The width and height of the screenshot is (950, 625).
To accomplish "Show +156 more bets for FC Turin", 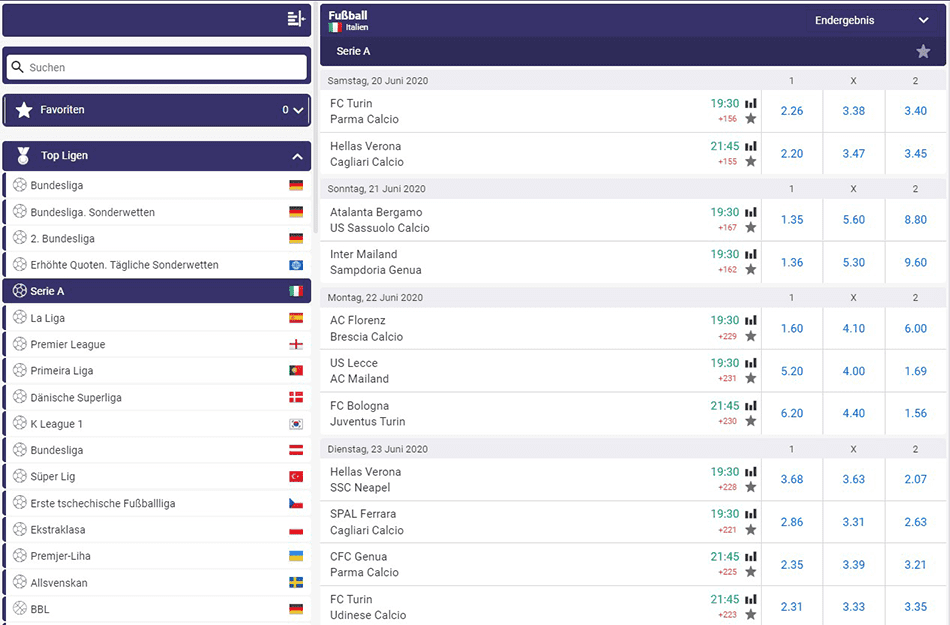I will click(728, 119).
